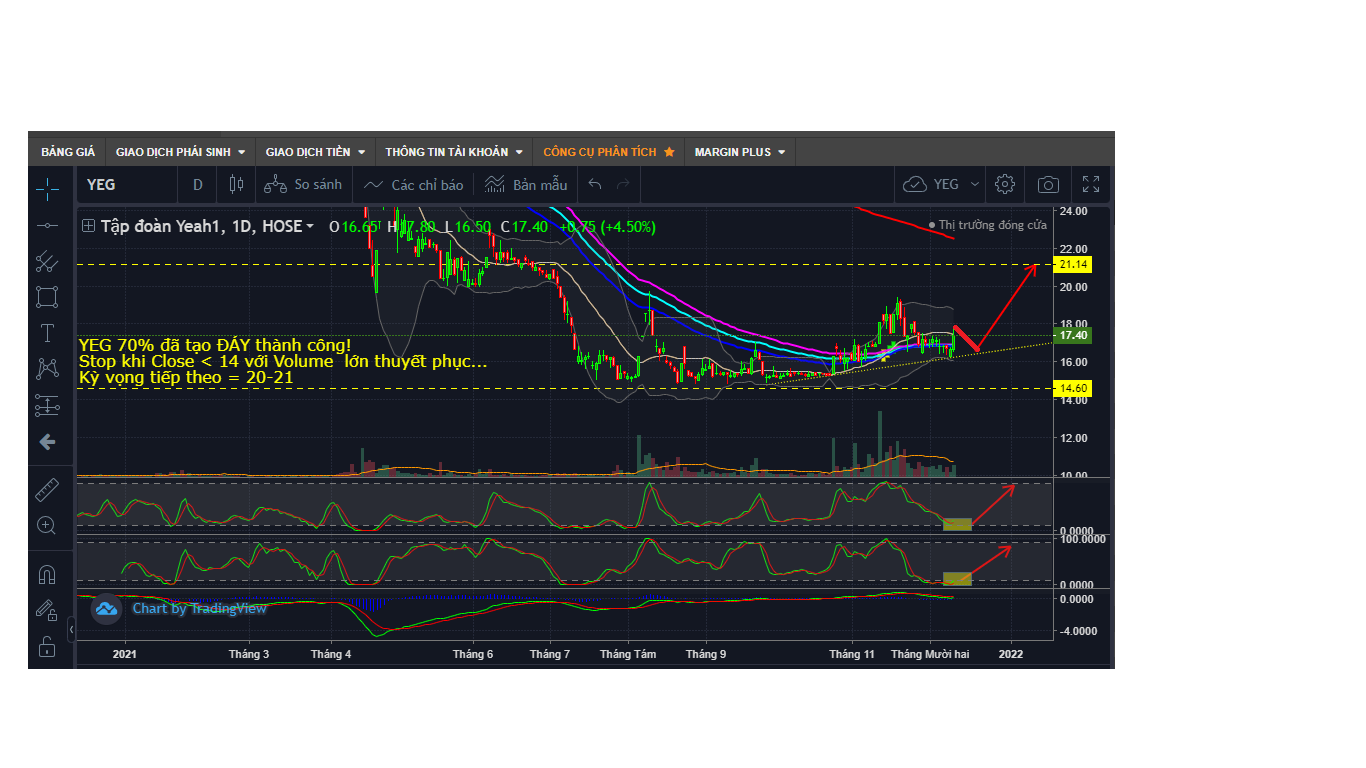This screenshot has width=1366, height=768.
Task: Open chart settings gear
Action: point(1005,184)
